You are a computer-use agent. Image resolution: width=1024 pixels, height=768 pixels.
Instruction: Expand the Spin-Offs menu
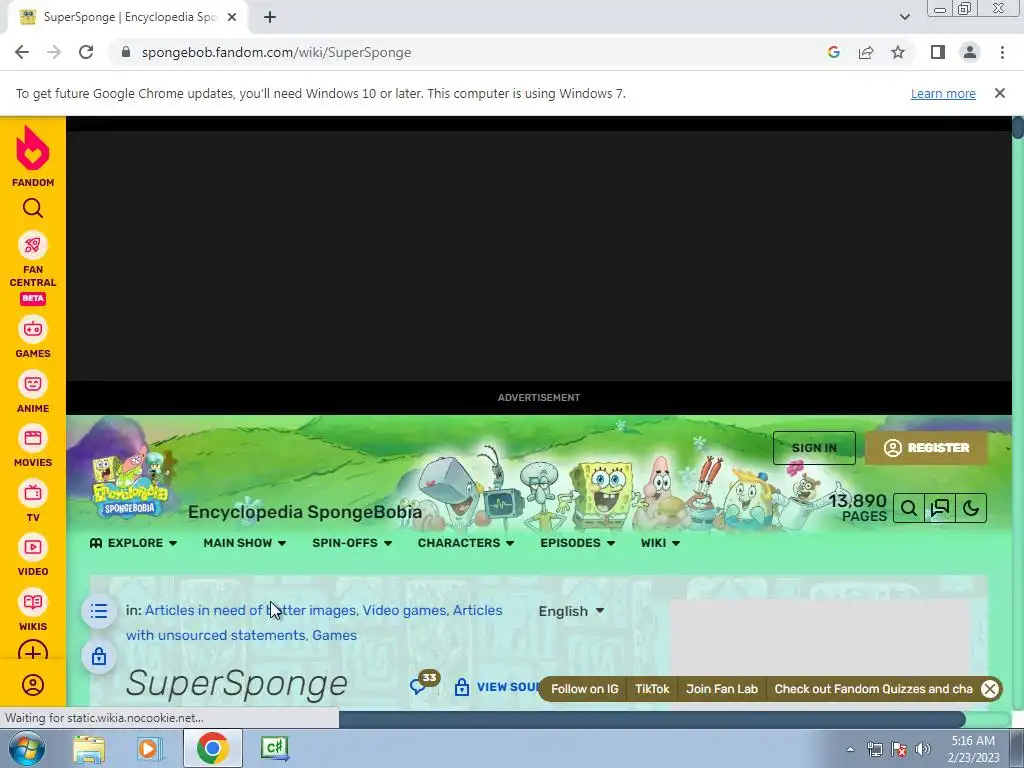point(352,543)
